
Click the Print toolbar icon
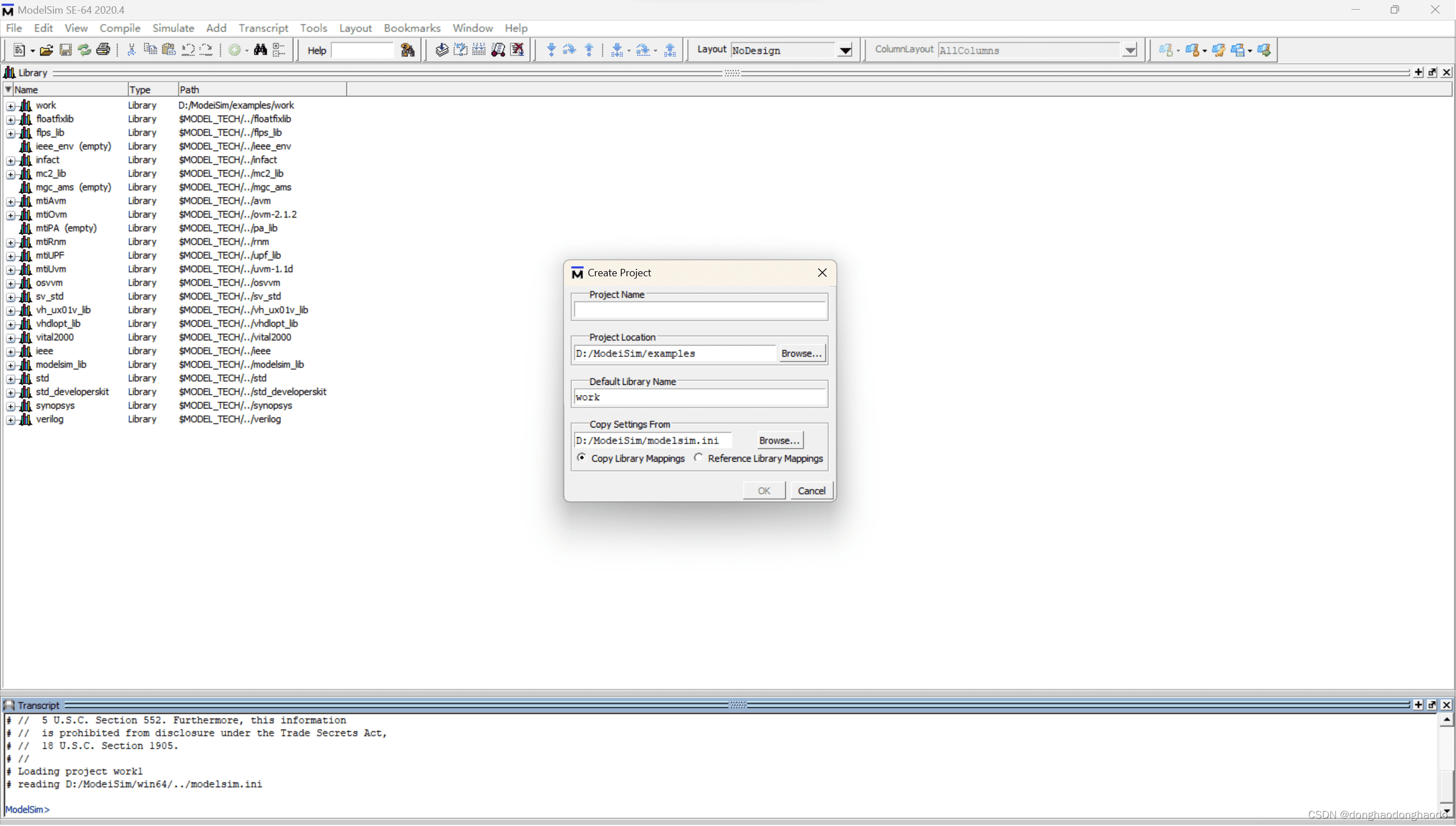103,50
